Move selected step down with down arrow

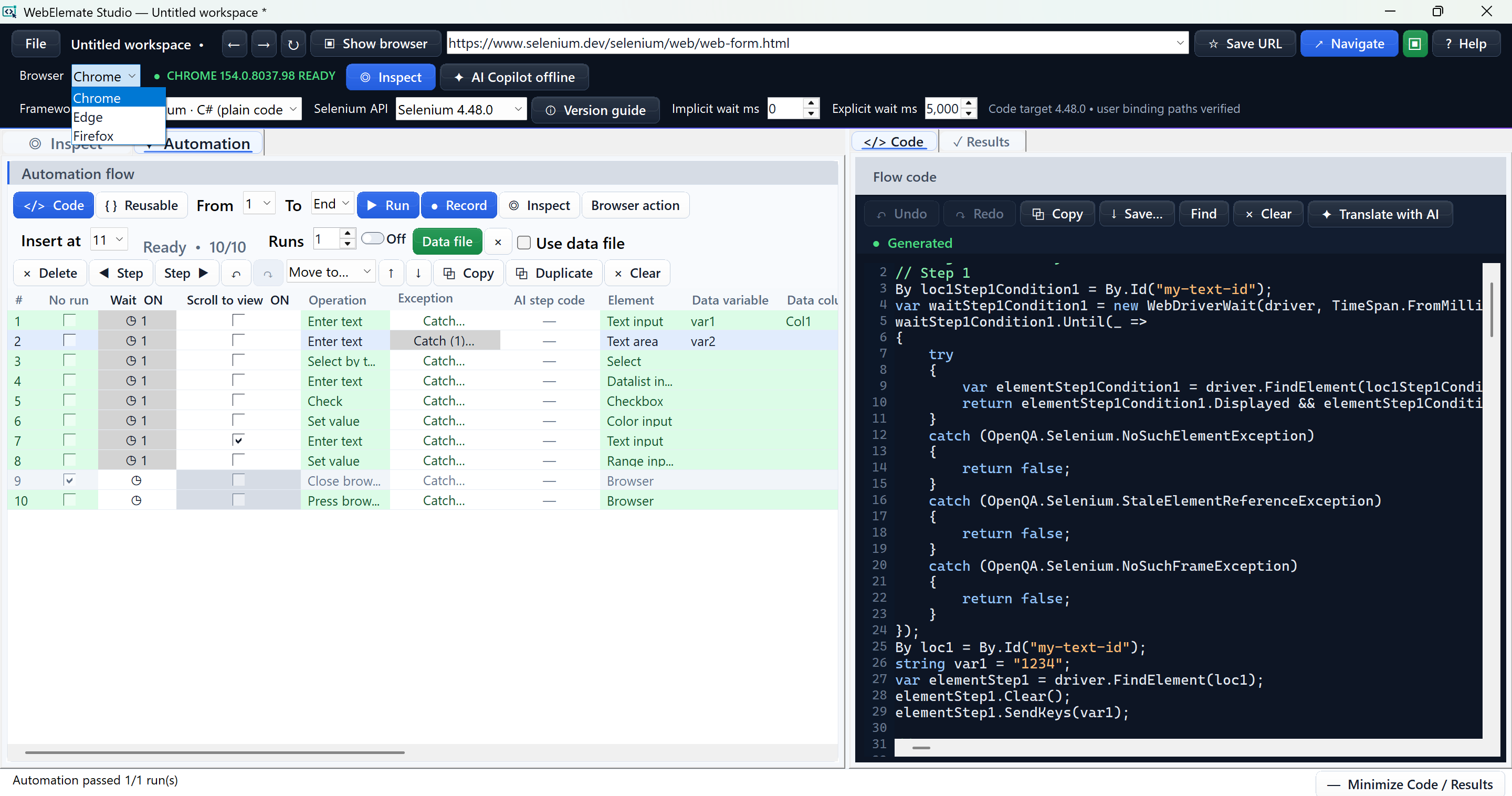point(418,273)
